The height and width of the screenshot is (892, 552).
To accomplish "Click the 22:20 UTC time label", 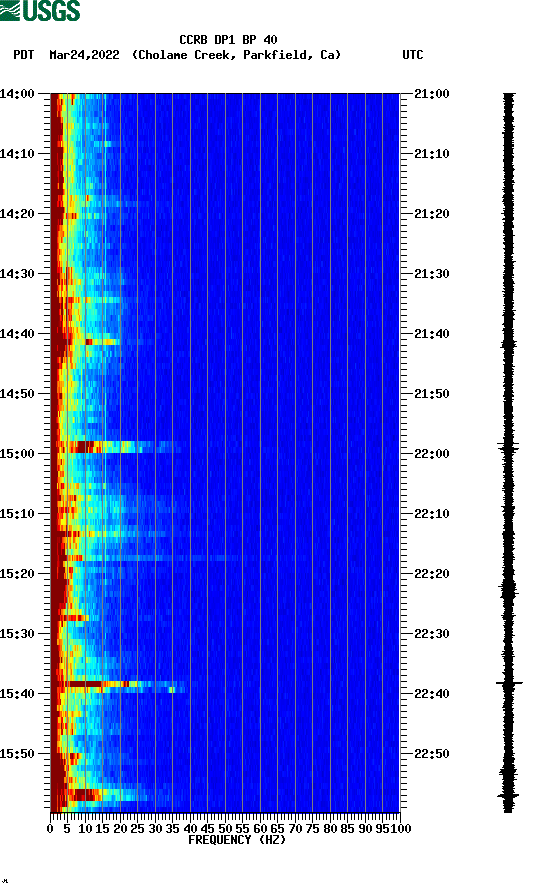I will coord(431,573).
